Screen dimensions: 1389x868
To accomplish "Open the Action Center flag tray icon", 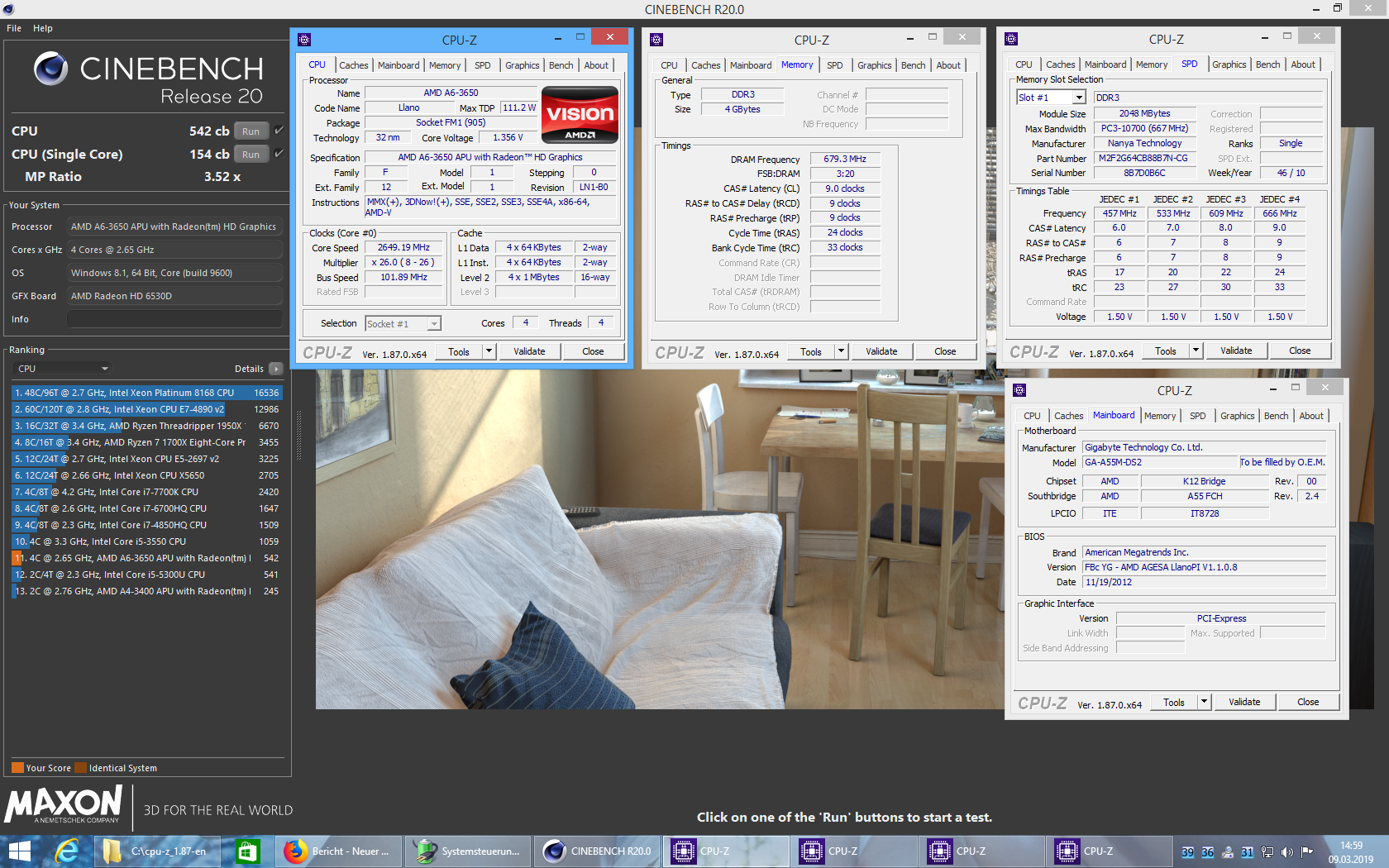I will (x=1307, y=851).
